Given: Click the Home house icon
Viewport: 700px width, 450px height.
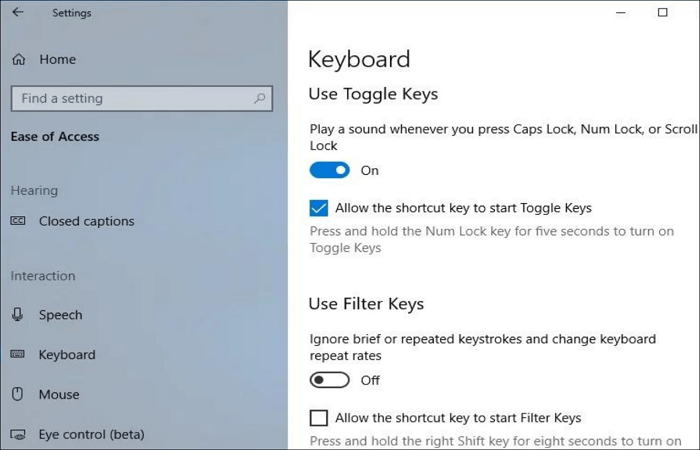Looking at the screenshot, I should tap(18, 60).
